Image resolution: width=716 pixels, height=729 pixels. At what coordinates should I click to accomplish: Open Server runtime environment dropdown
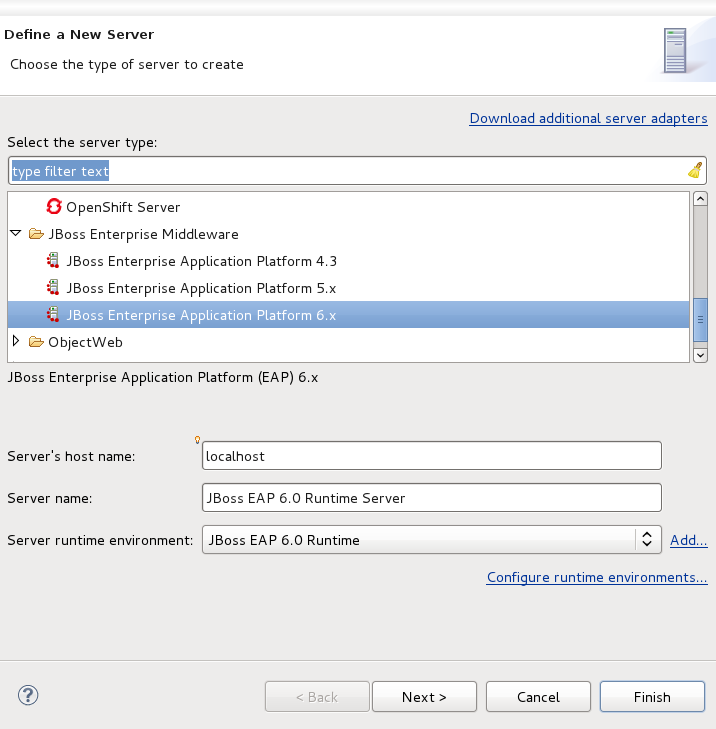pos(431,540)
